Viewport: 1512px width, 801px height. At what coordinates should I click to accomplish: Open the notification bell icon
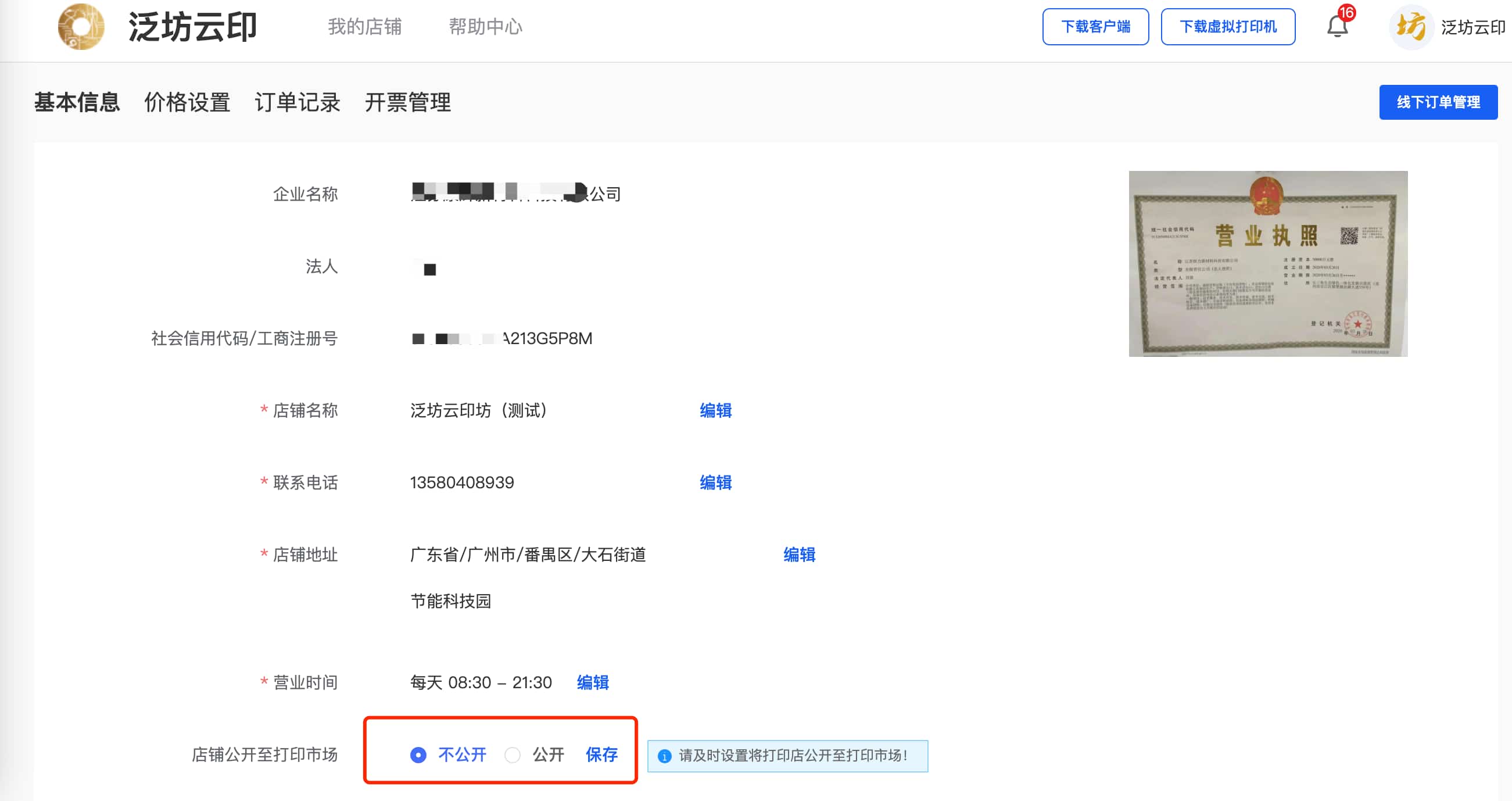pyautogui.click(x=1337, y=26)
